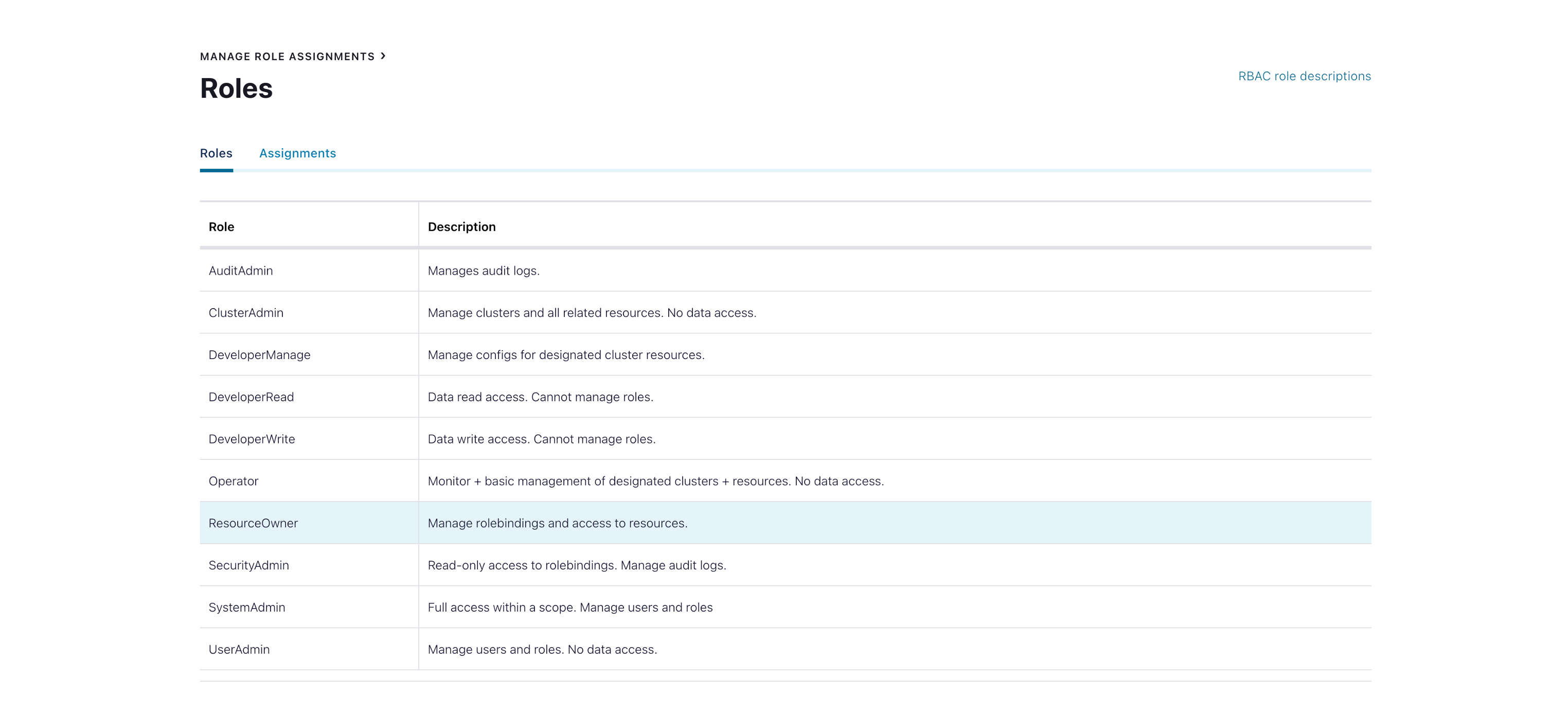Viewport: 1568px width, 715px height.
Task: Click the Roles page heading
Action: tap(236, 89)
